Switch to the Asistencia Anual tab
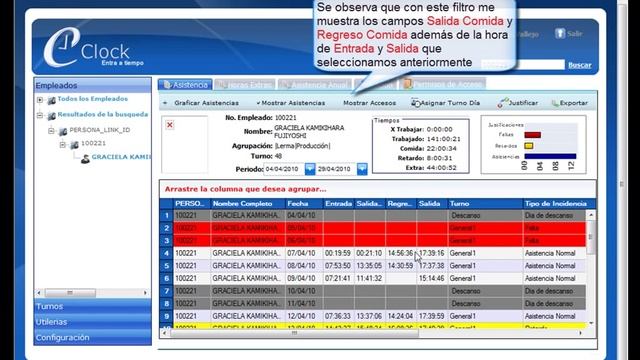Screen dimensions: 640x360 [x=314, y=84]
